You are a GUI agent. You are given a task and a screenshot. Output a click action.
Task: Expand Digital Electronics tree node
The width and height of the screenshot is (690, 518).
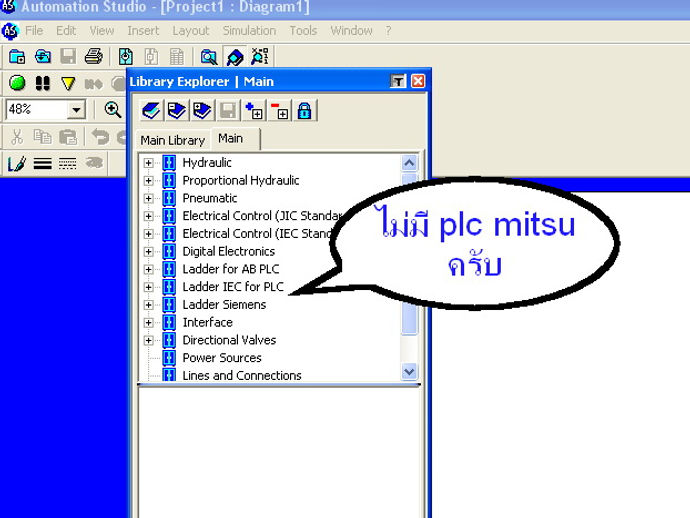pos(148,252)
